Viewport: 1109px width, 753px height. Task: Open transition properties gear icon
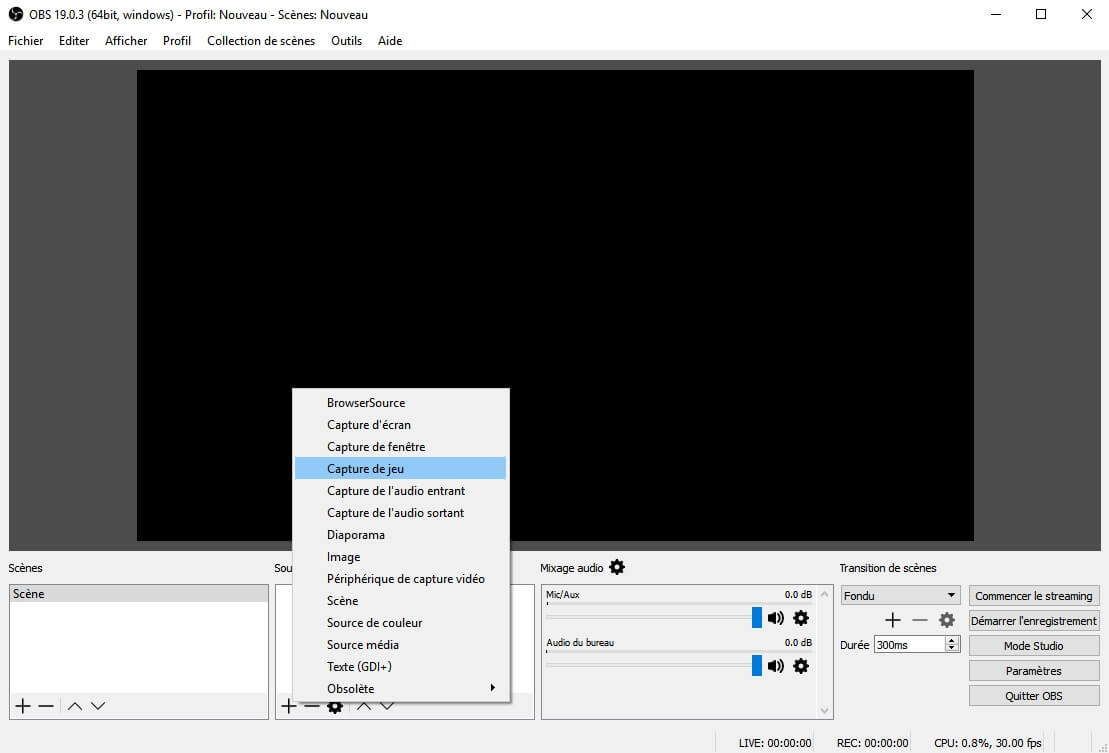(x=946, y=620)
